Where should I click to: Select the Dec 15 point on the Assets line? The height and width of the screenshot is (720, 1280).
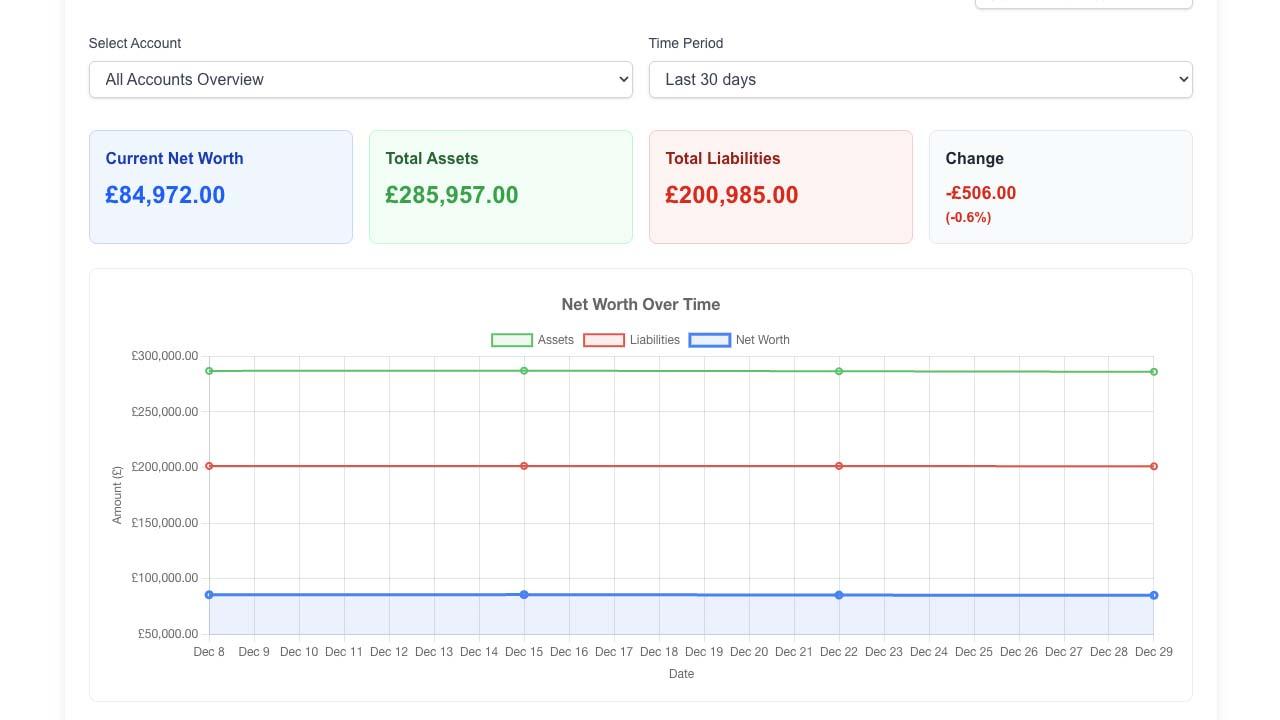click(x=524, y=370)
